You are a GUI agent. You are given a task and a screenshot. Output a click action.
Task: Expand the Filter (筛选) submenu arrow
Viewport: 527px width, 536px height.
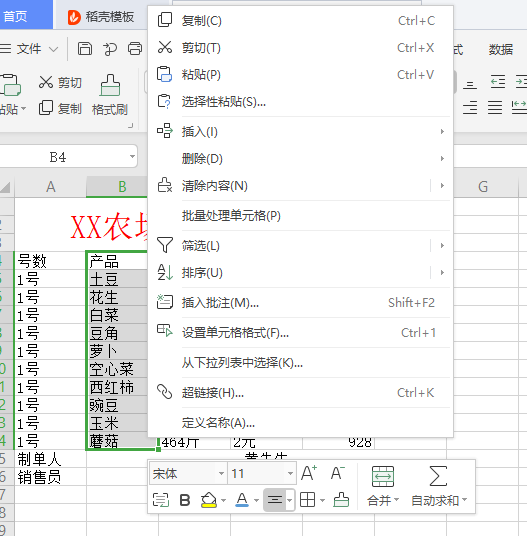coord(442,245)
